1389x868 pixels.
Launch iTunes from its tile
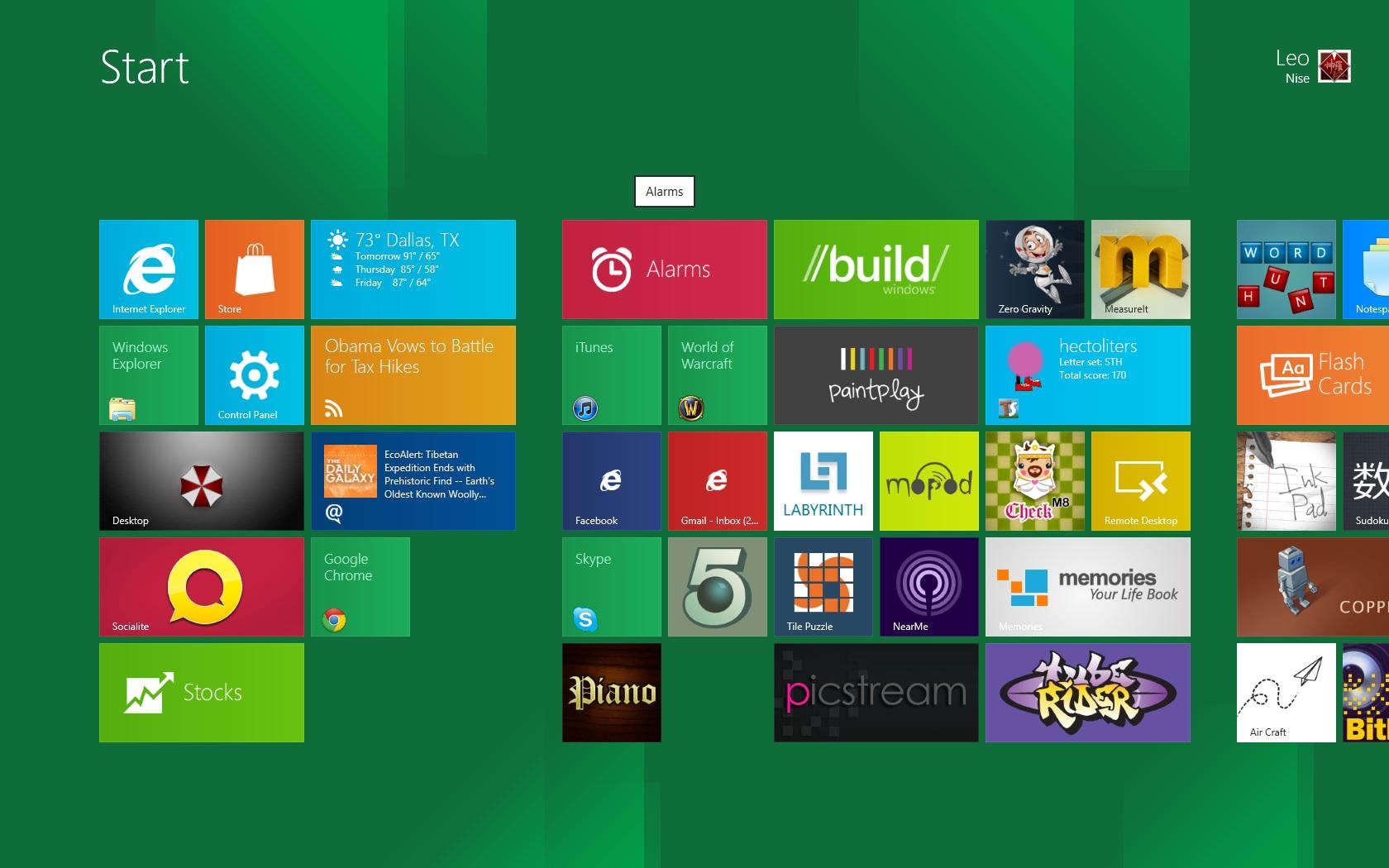(612, 375)
